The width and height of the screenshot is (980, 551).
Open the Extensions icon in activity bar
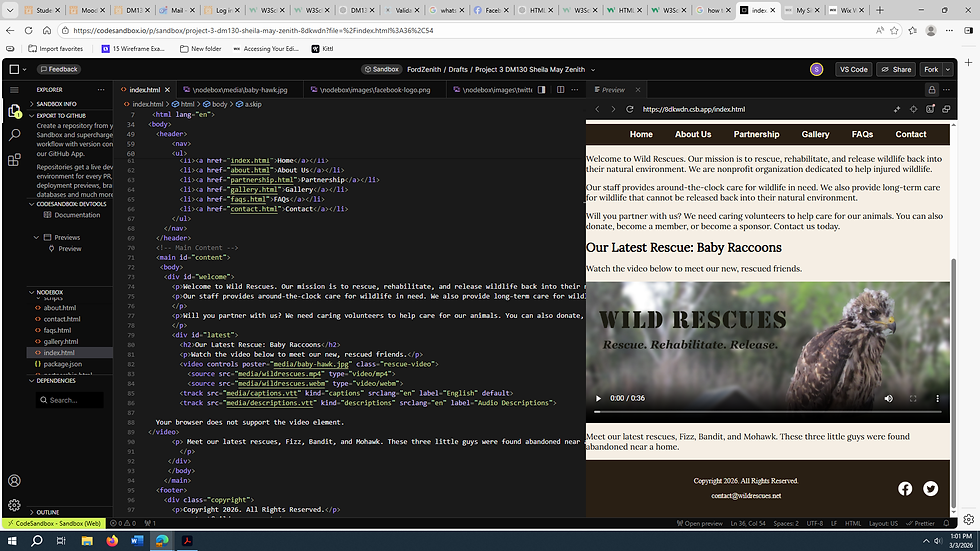point(14,160)
